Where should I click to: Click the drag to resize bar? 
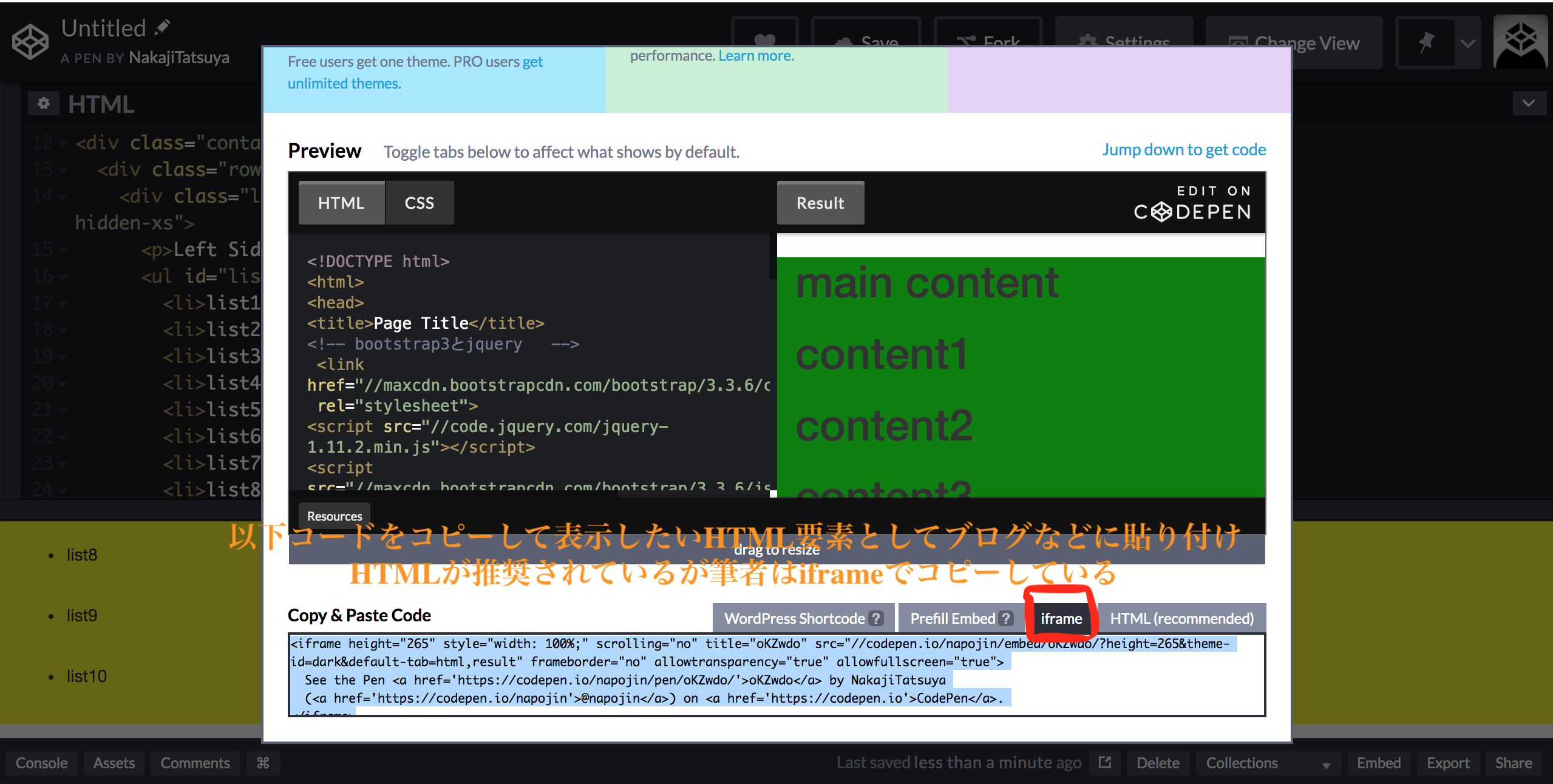pyautogui.click(x=776, y=550)
